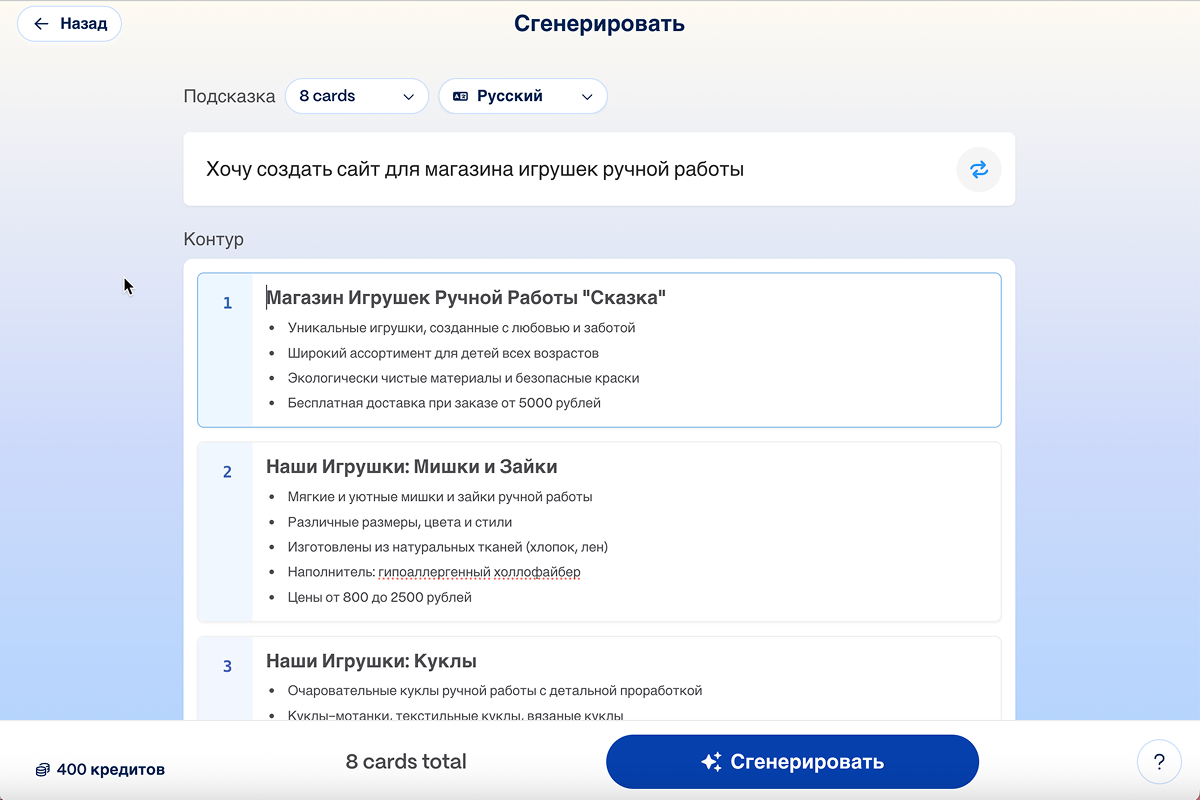
Task: Click the Сгенерировать page heading
Action: pos(599,24)
